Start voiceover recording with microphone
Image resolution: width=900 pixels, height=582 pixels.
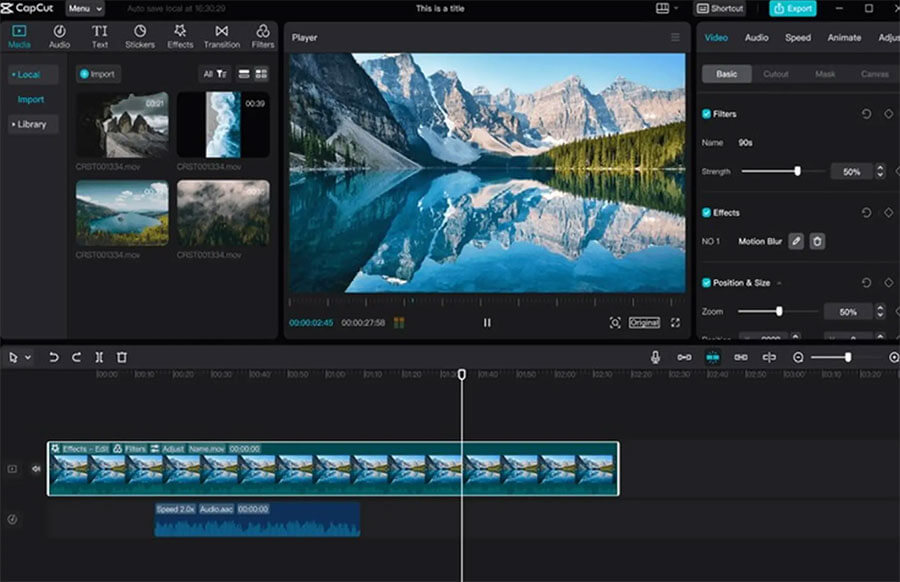tap(655, 357)
